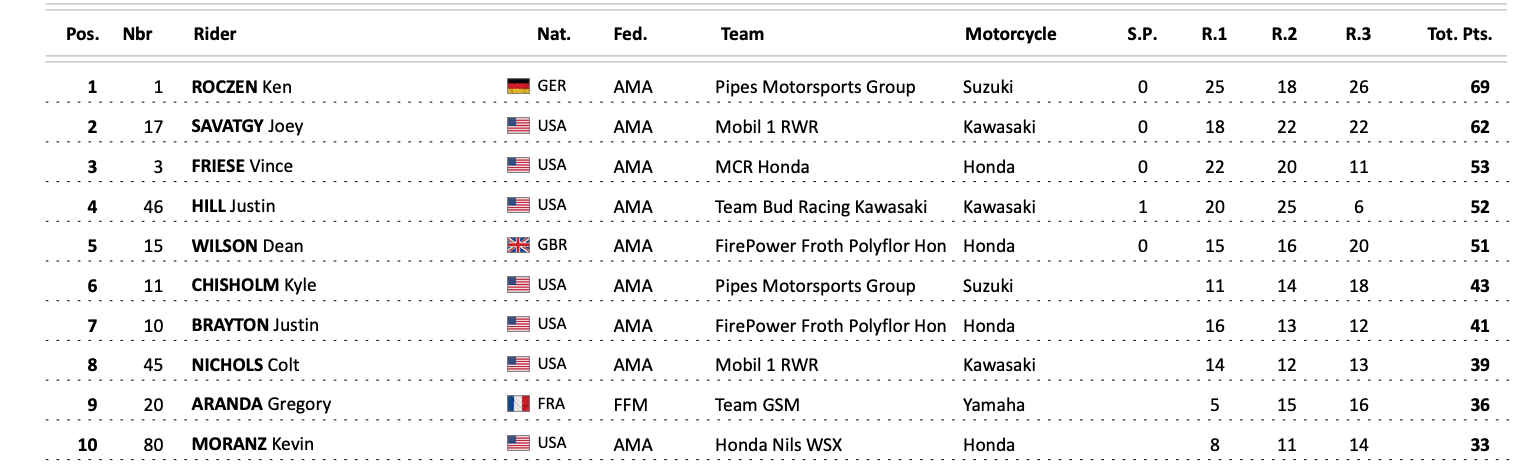Click the German flag beside Ken Roczen
The image size is (1534, 474).
[517, 87]
